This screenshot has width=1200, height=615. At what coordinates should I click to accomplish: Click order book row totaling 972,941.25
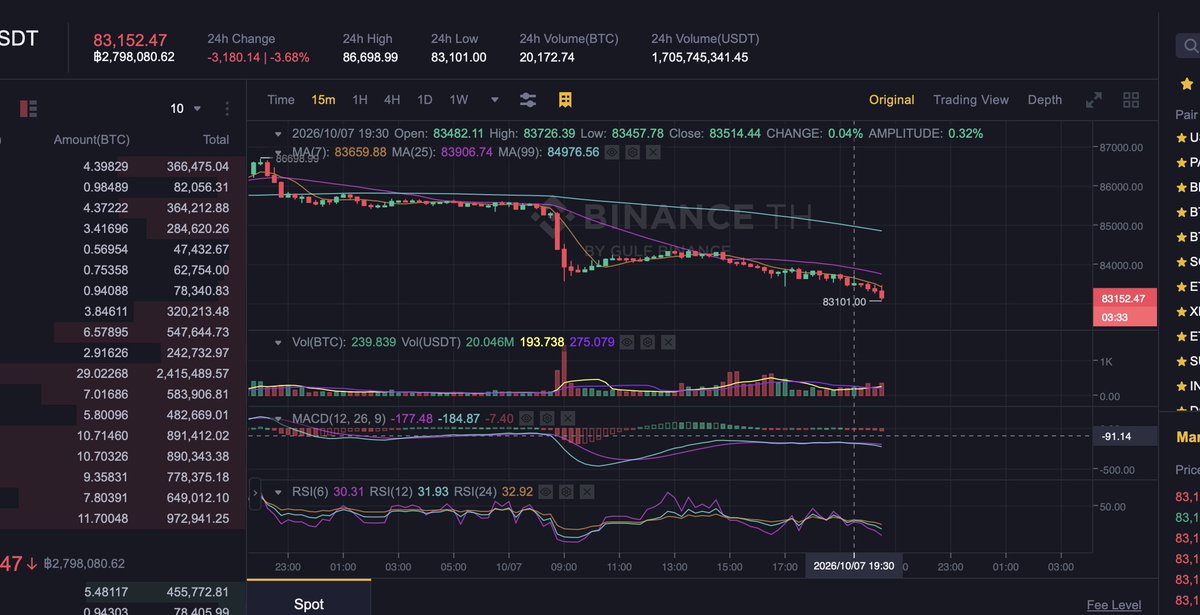(x=123, y=518)
